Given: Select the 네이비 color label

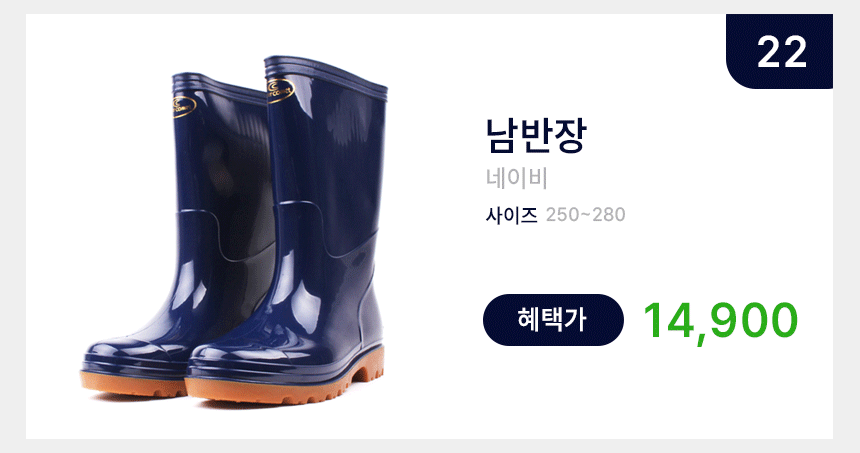Looking at the screenshot, I should [x=517, y=179].
